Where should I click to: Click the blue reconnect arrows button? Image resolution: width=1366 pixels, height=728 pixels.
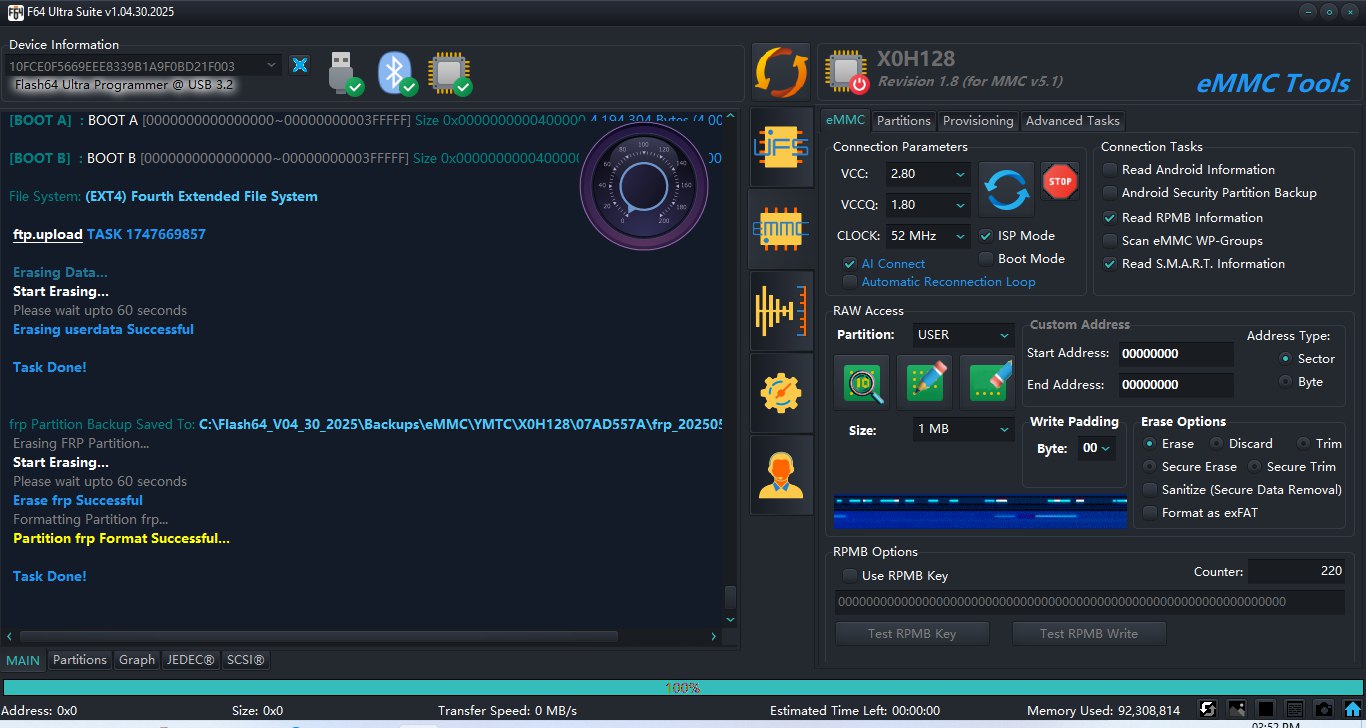pos(1005,190)
